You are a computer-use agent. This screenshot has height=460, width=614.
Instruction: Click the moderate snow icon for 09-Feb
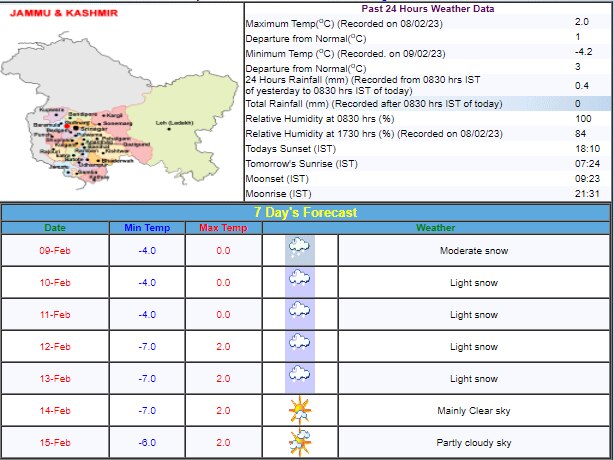coord(300,249)
